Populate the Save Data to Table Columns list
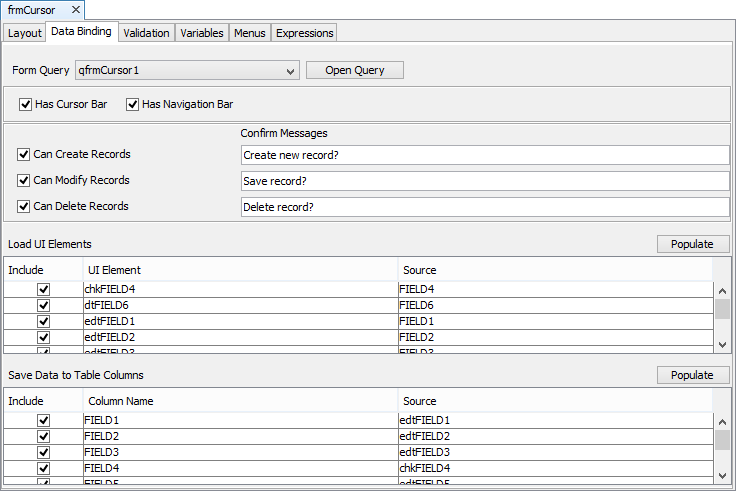This screenshot has width=736, height=491. tap(692, 375)
